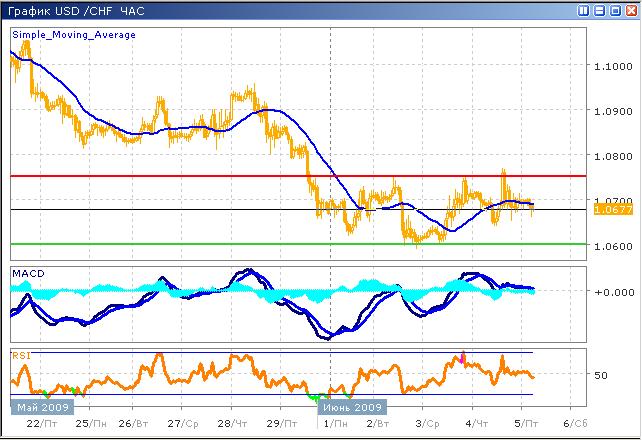The image size is (642, 440).
Task: Close the USD/CHF chart window
Action: coord(630,10)
